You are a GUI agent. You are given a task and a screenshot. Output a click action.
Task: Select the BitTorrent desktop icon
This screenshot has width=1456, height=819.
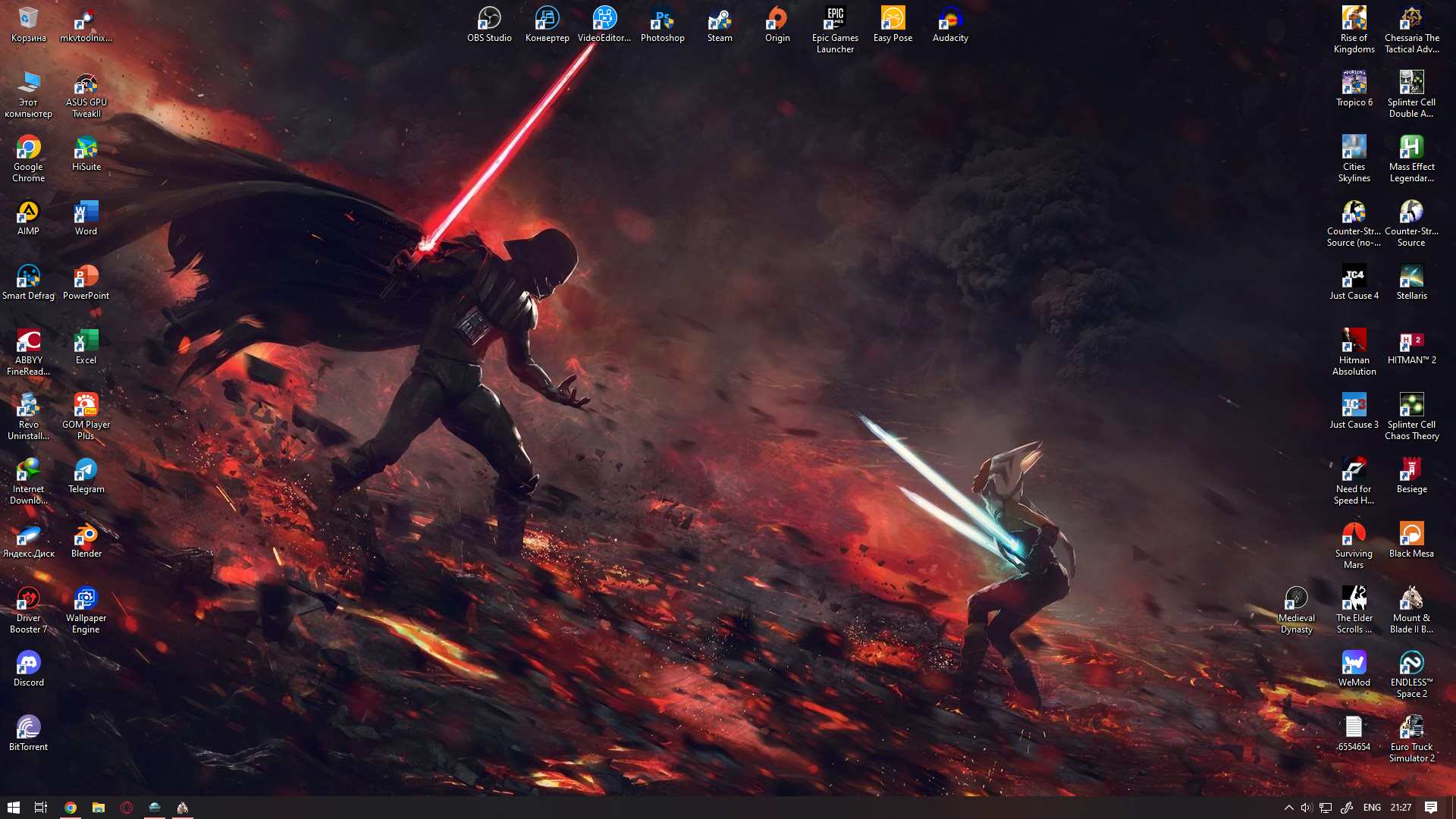(x=28, y=733)
